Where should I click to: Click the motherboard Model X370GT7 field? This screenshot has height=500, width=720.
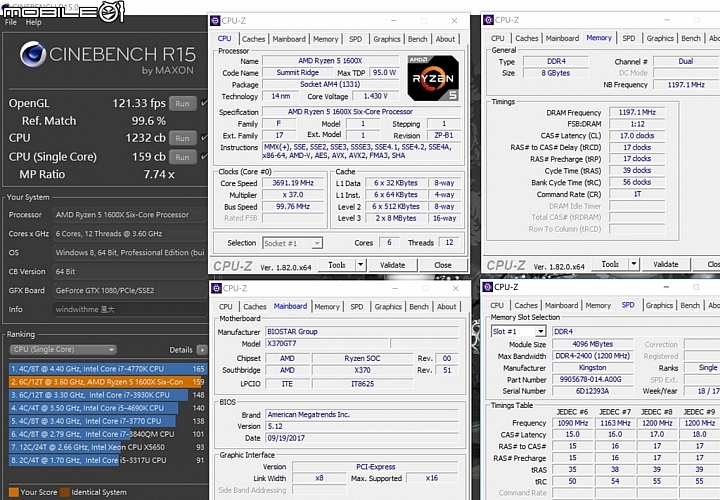327,343
